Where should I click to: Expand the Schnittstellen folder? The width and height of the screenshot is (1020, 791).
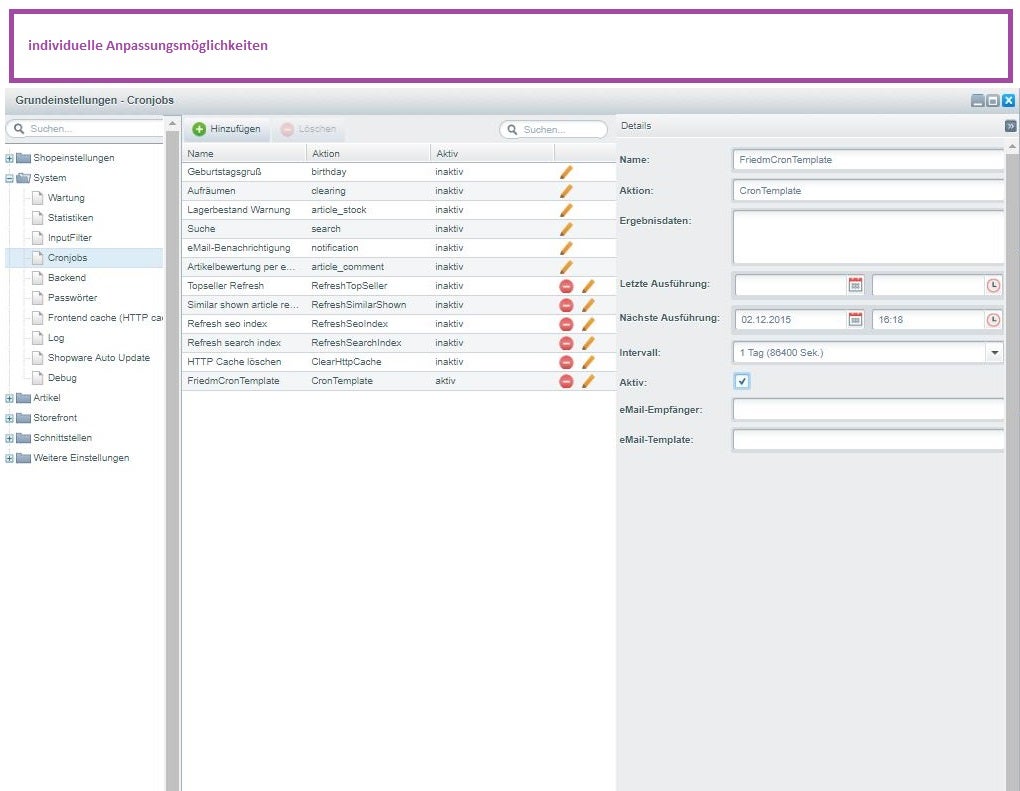pyautogui.click(x=9, y=438)
